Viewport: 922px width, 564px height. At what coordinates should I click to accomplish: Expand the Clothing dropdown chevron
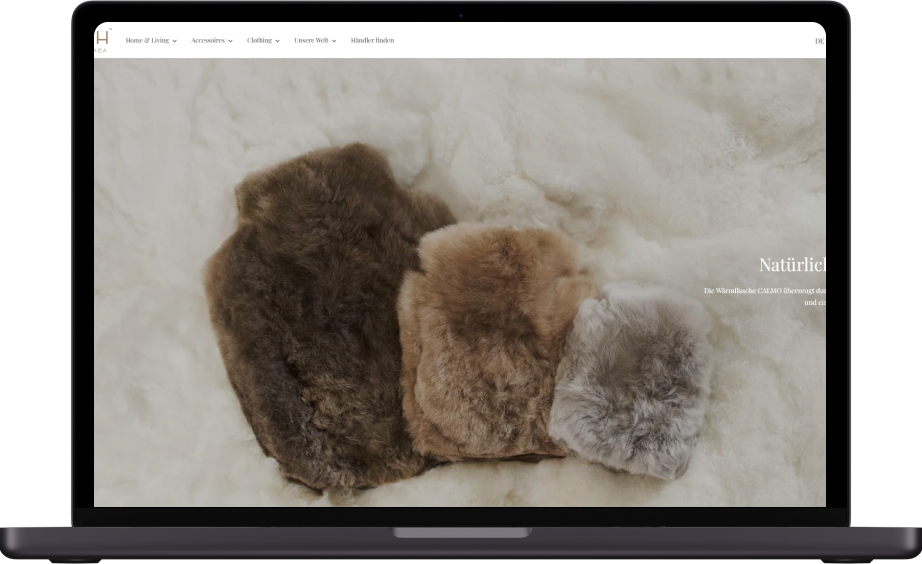[x=277, y=41]
